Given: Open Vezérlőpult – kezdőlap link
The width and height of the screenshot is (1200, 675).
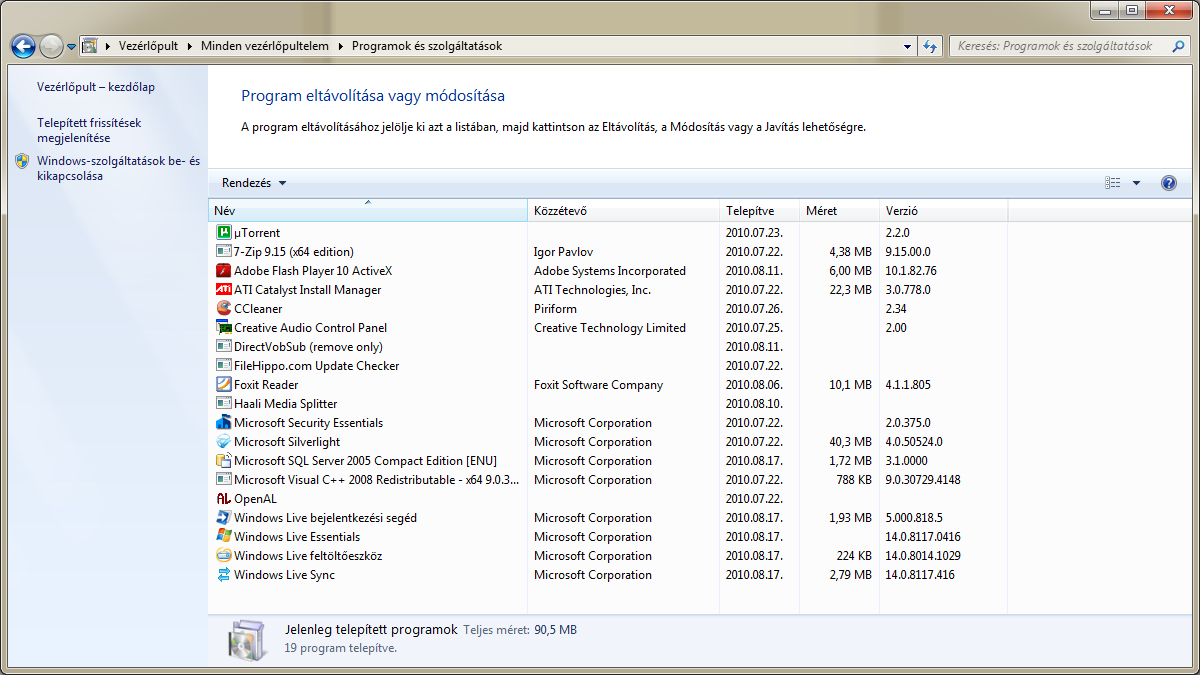Looking at the screenshot, I should [x=96, y=87].
